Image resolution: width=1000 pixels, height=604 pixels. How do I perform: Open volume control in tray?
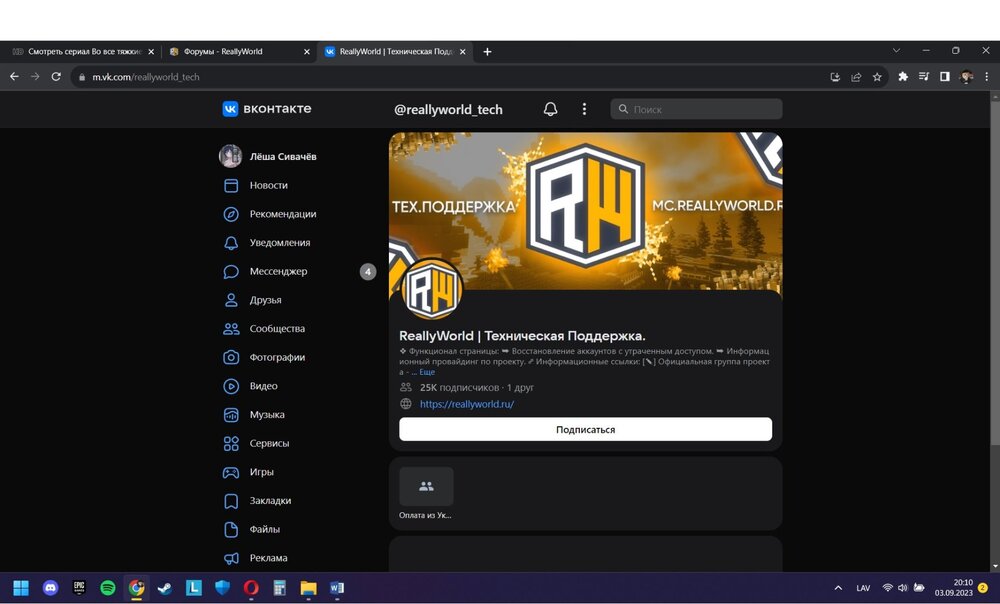point(902,587)
